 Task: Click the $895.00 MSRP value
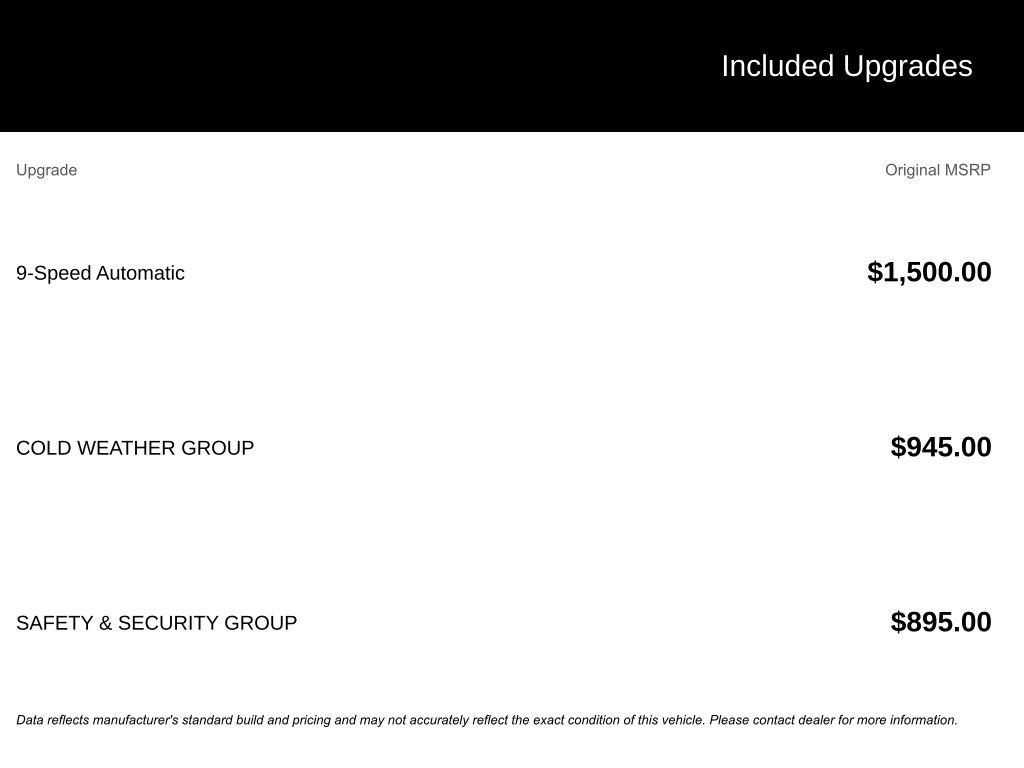click(x=940, y=622)
